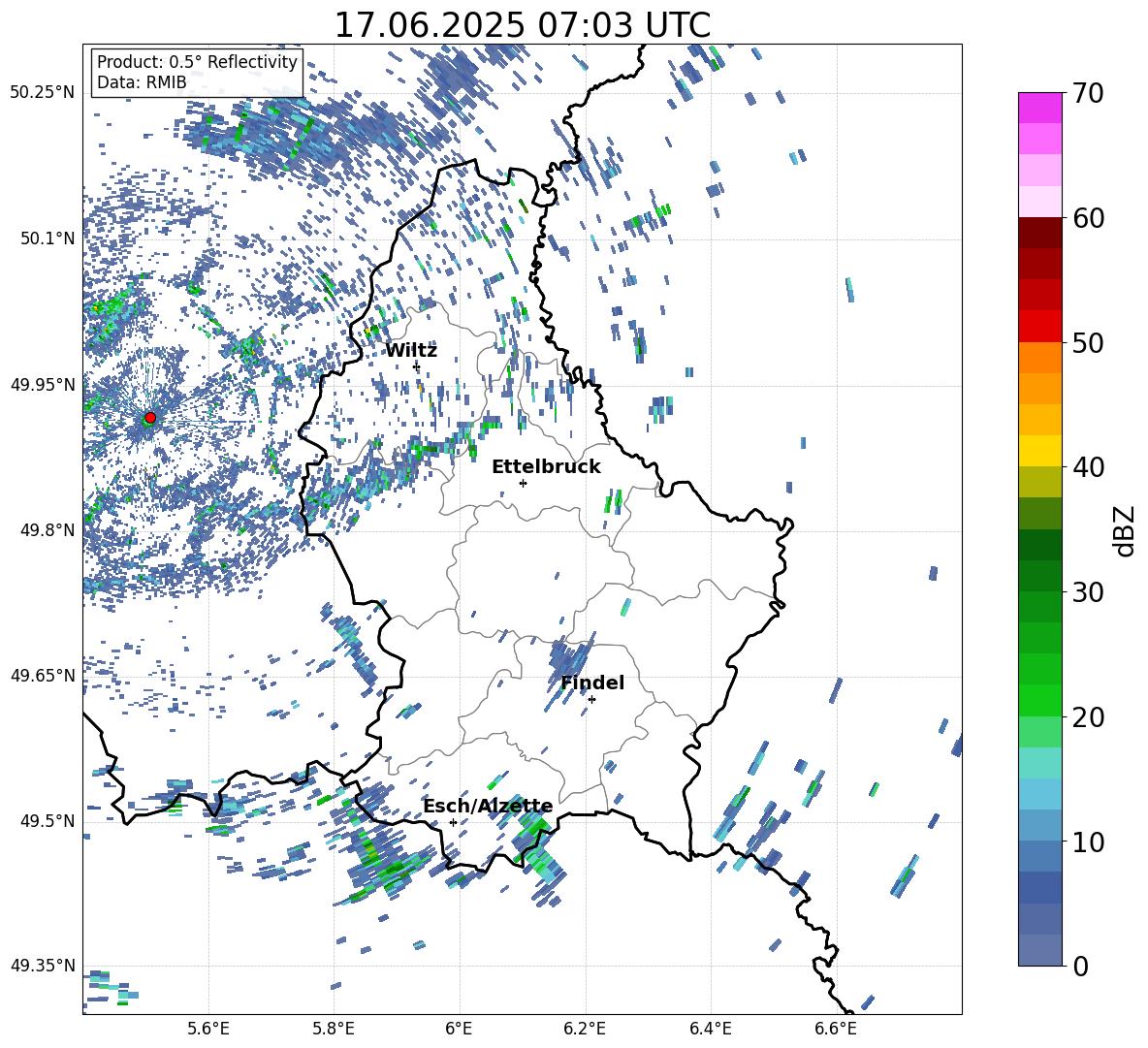The width and height of the screenshot is (1148, 1048).
Task: Pick the yellow colorbar segment at 40
Action: [x=1039, y=451]
